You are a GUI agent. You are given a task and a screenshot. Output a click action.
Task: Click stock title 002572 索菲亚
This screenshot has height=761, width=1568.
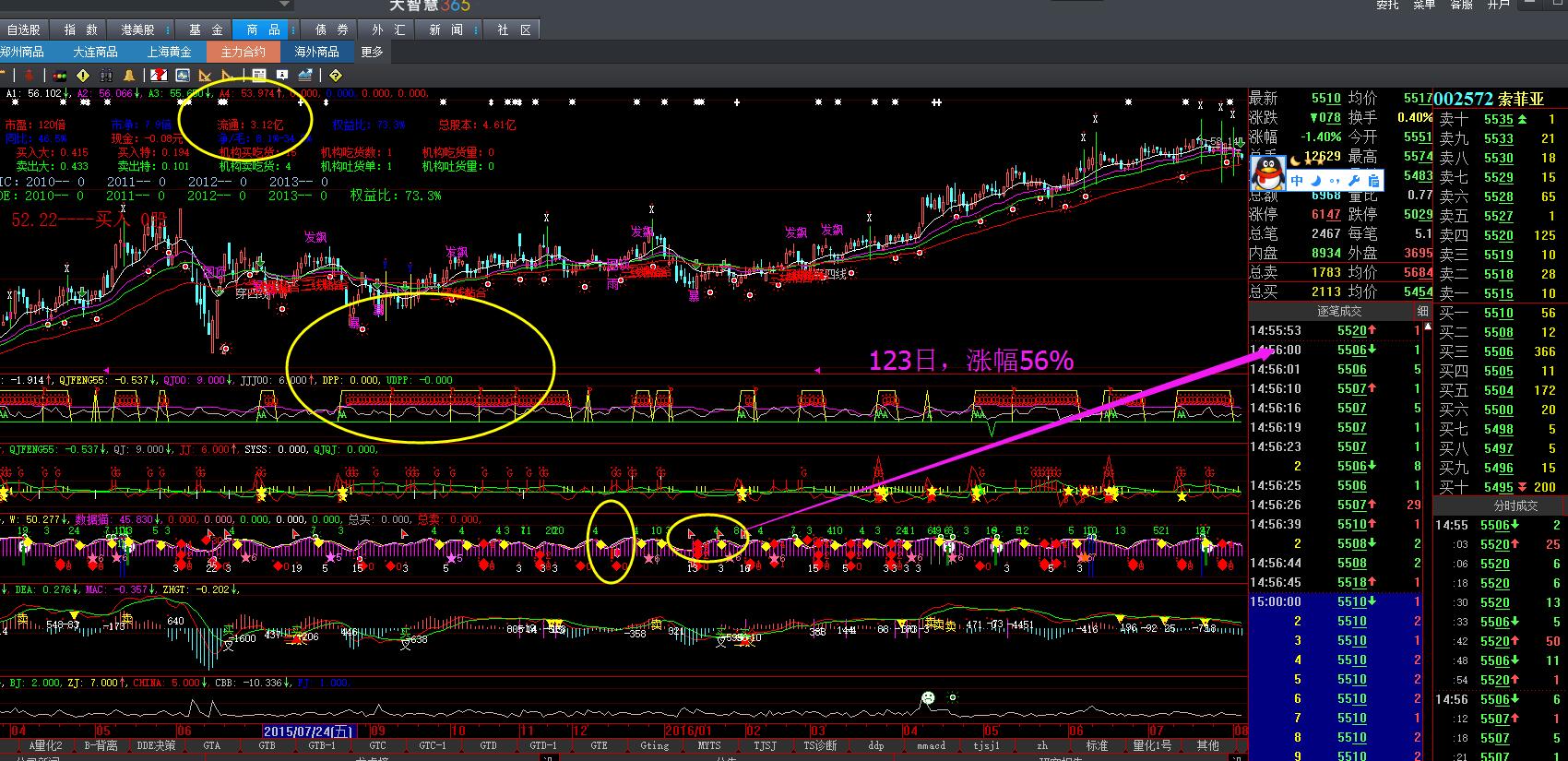pyautogui.click(x=1489, y=99)
